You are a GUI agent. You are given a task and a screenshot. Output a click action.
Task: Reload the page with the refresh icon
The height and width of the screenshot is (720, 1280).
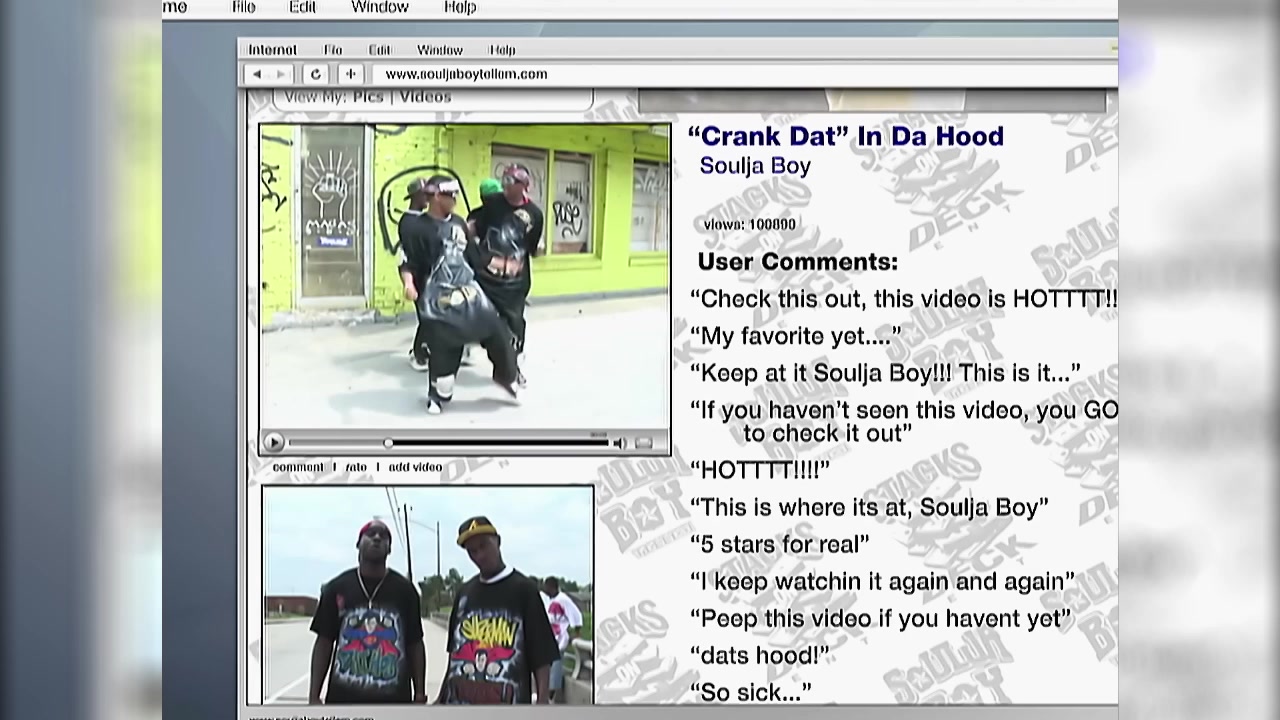[316, 74]
